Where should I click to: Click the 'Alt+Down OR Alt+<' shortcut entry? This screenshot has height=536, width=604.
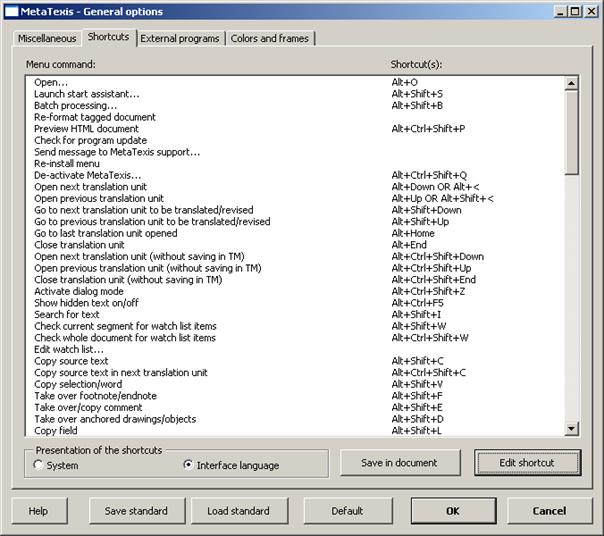click(435, 187)
